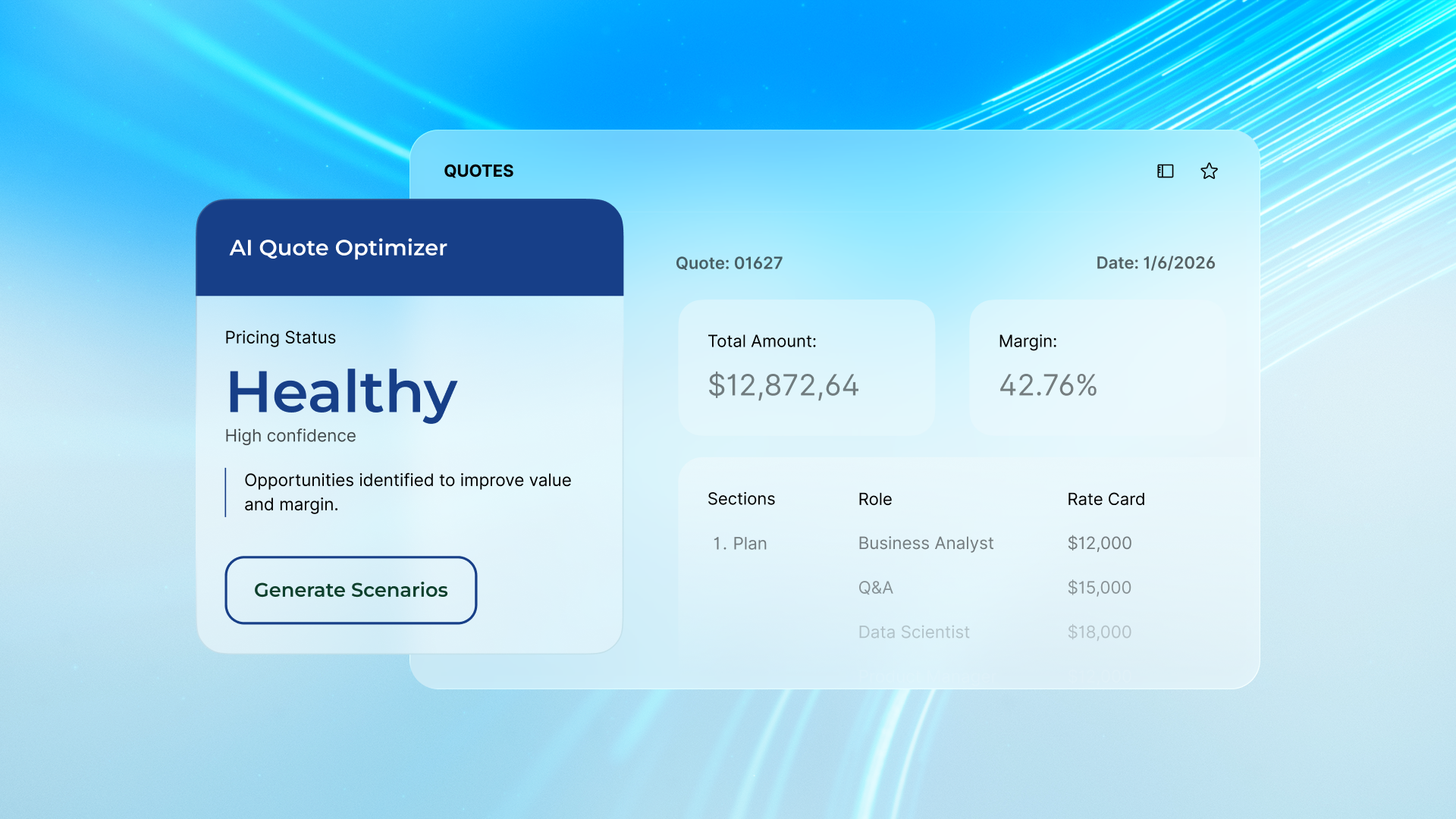Star this quote as favorite
Viewport: 1456px width, 819px height.
1209,171
